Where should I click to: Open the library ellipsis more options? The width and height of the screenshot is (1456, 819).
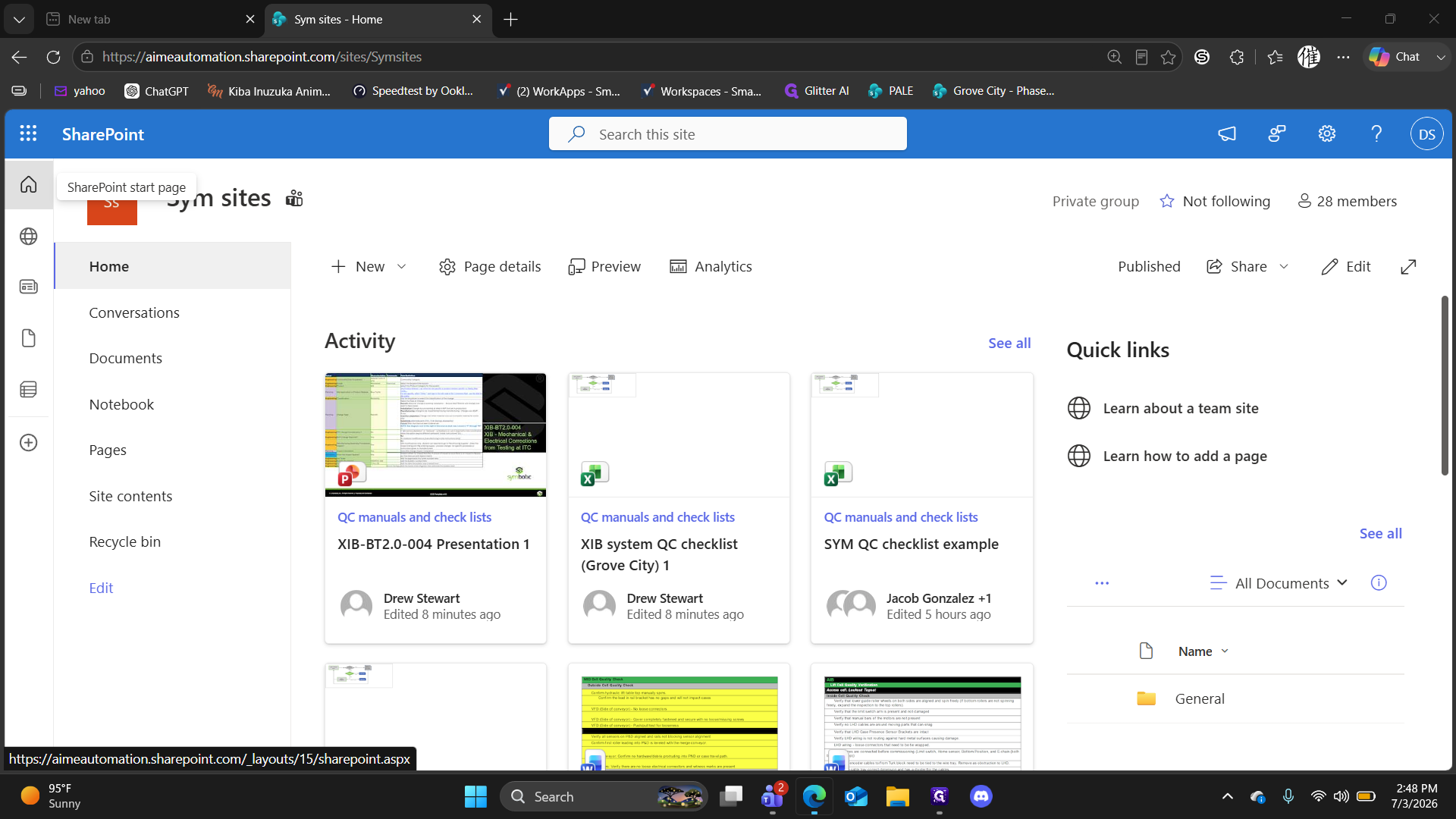(1102, 583)
